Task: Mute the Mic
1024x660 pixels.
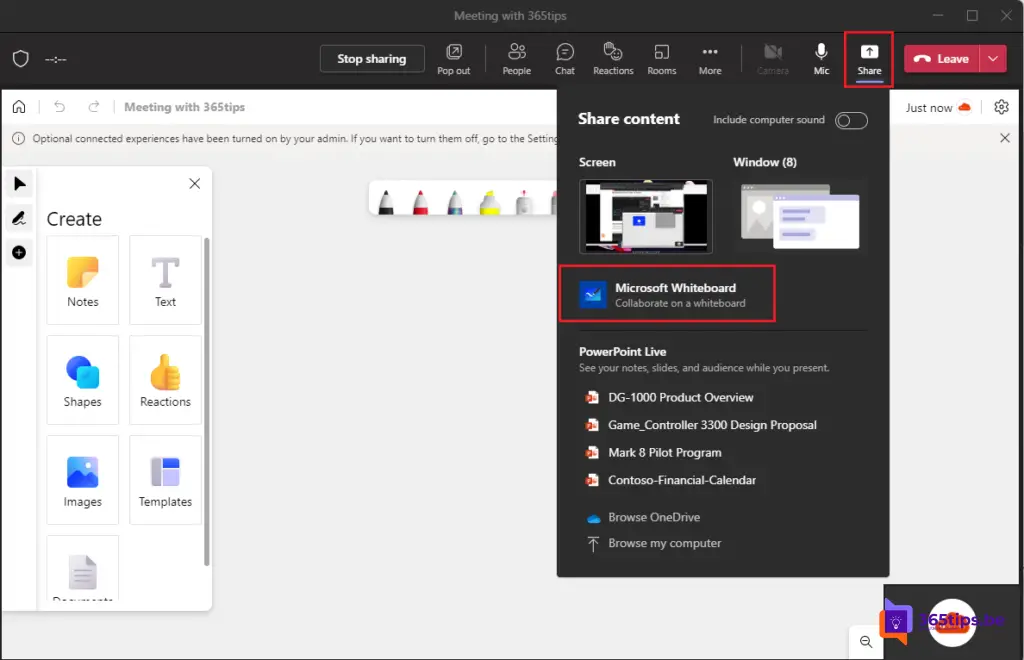Action: tap(821, 59)
